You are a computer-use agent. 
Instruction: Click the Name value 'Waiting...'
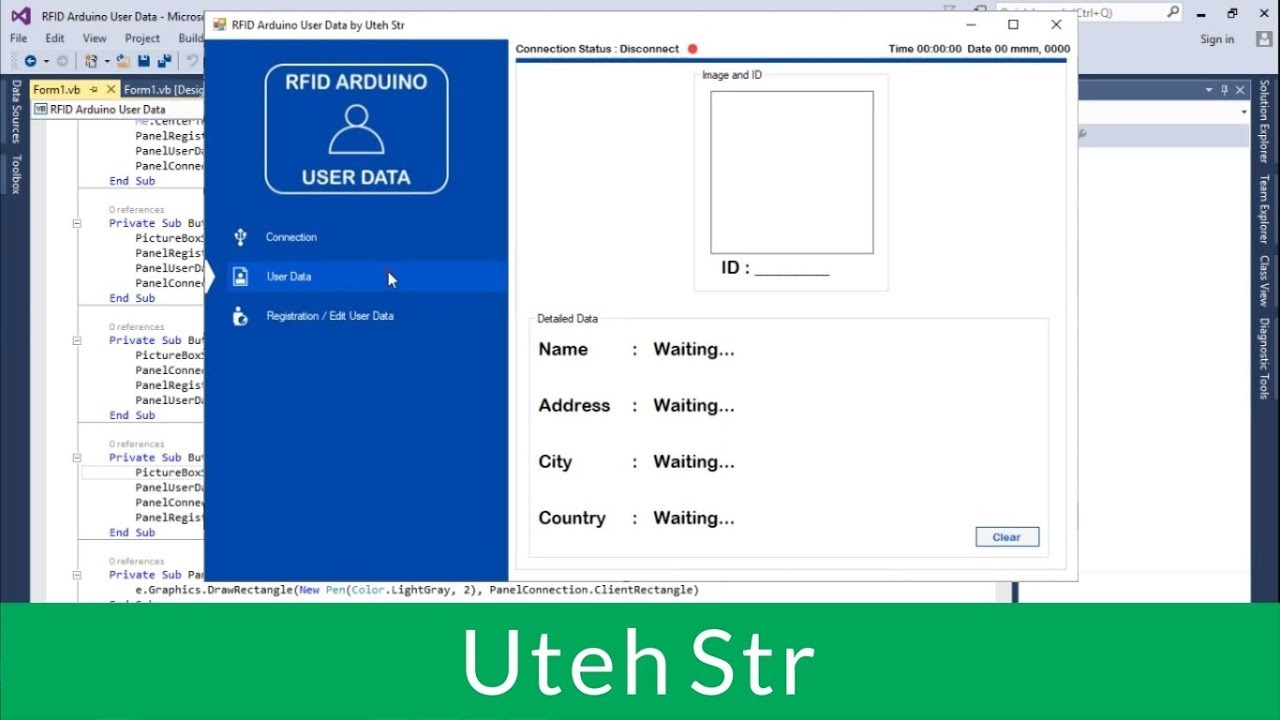click(694, 349)
